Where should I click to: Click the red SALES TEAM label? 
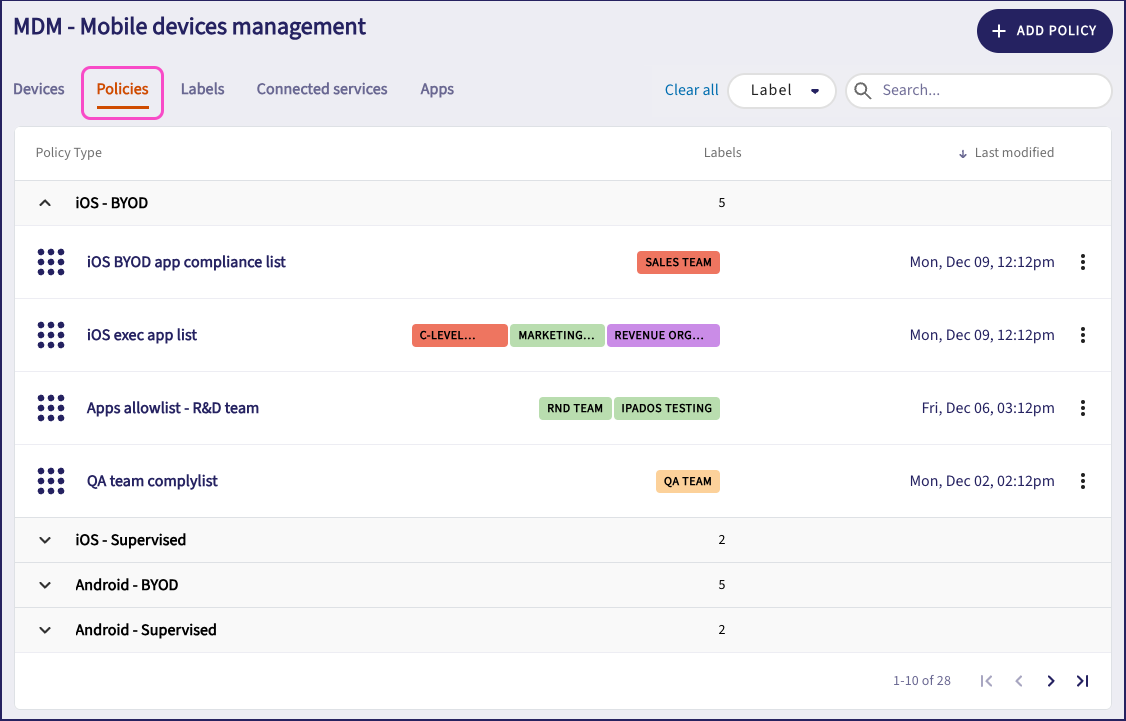click(678, 262)
